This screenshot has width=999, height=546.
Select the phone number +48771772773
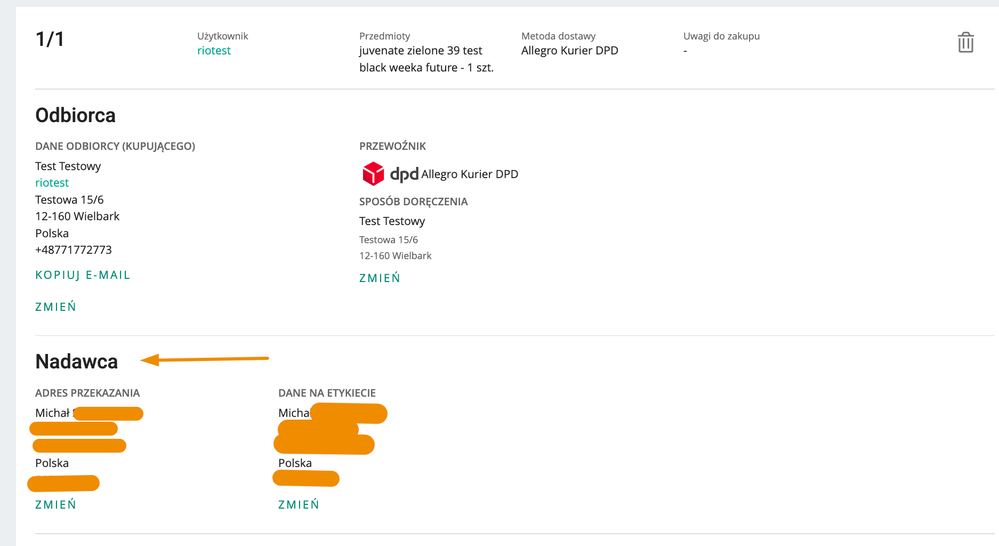pos(74,250)
